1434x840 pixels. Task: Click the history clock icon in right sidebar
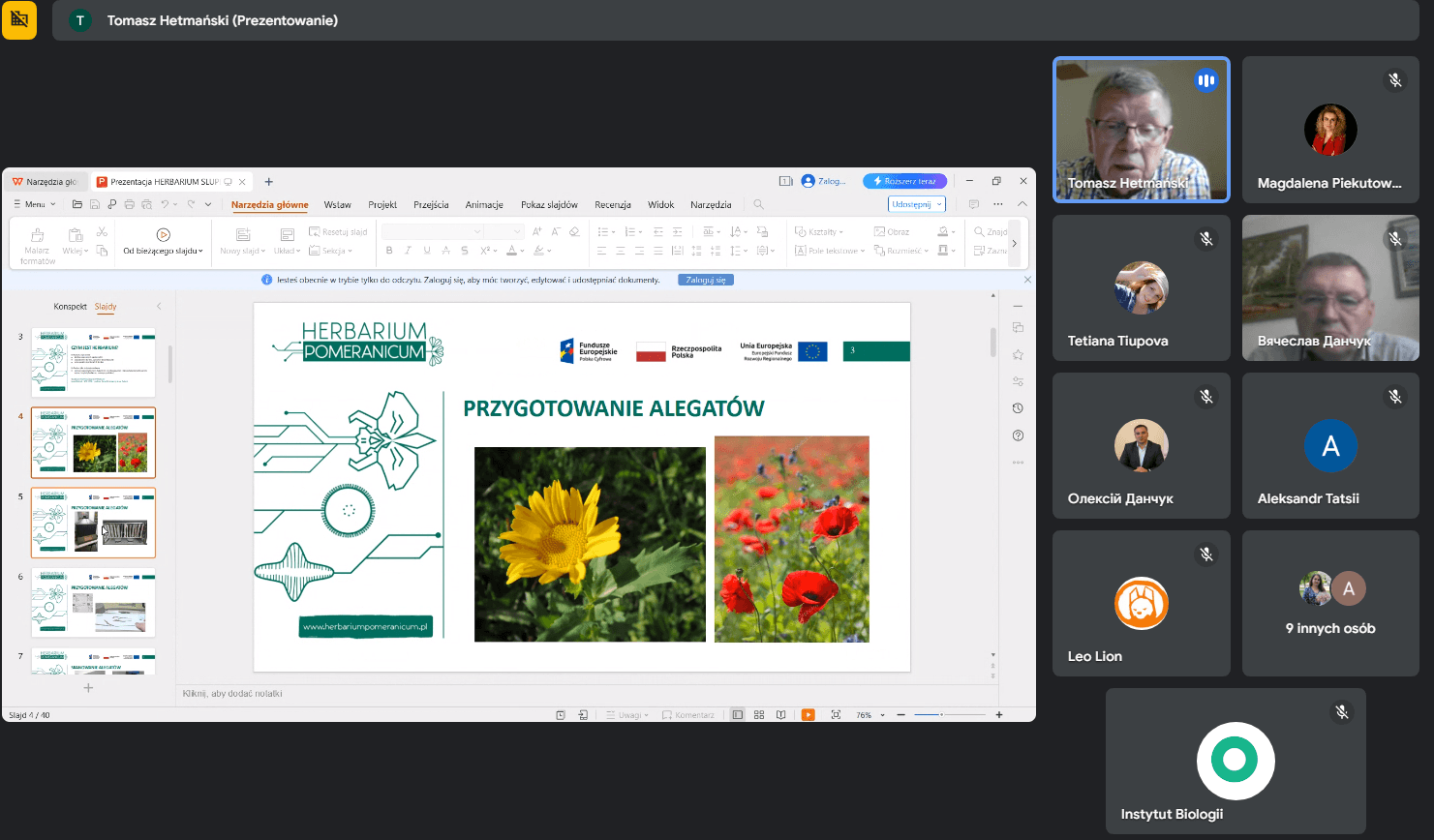tap(1018, 408)
